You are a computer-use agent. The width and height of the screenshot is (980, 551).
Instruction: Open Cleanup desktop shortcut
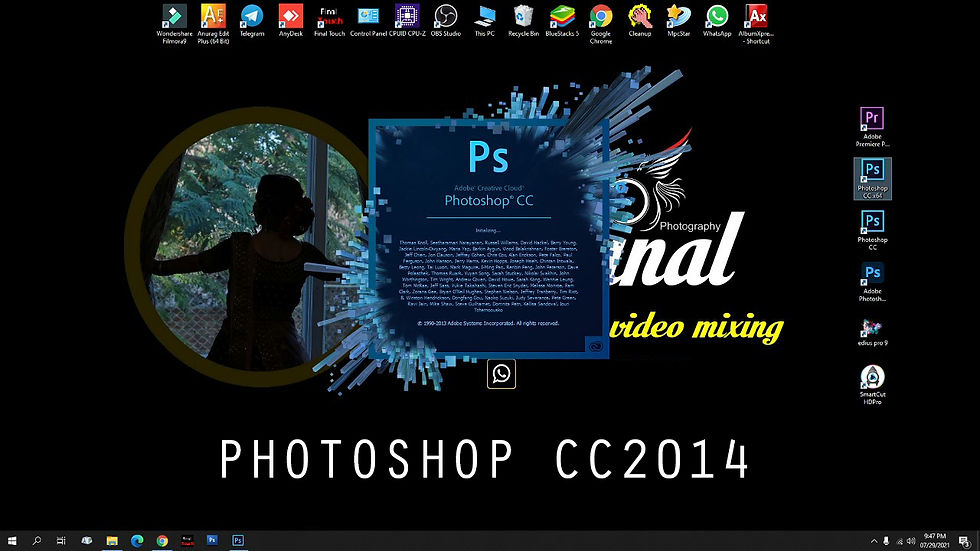[x=639, y=21]
